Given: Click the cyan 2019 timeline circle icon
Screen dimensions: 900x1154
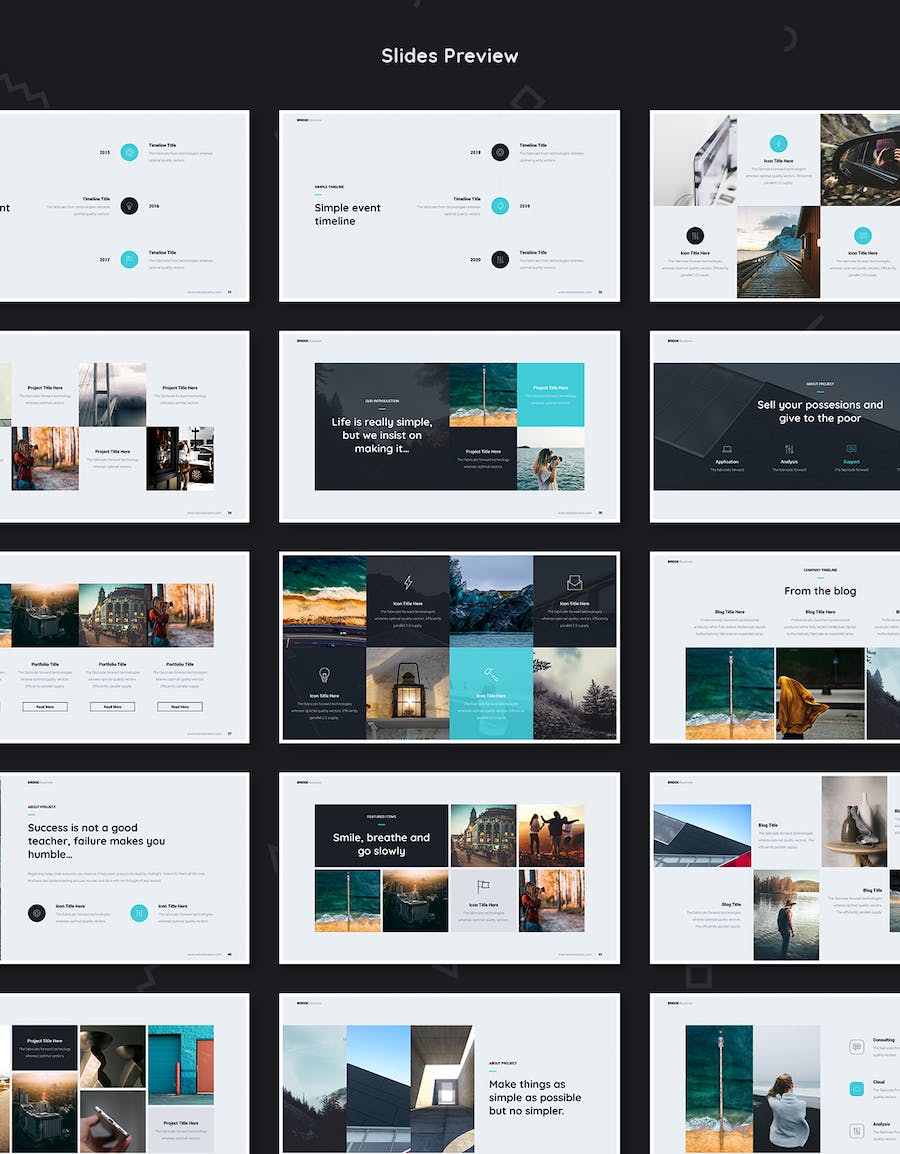Looking at the screenshot, I should 500,206.
